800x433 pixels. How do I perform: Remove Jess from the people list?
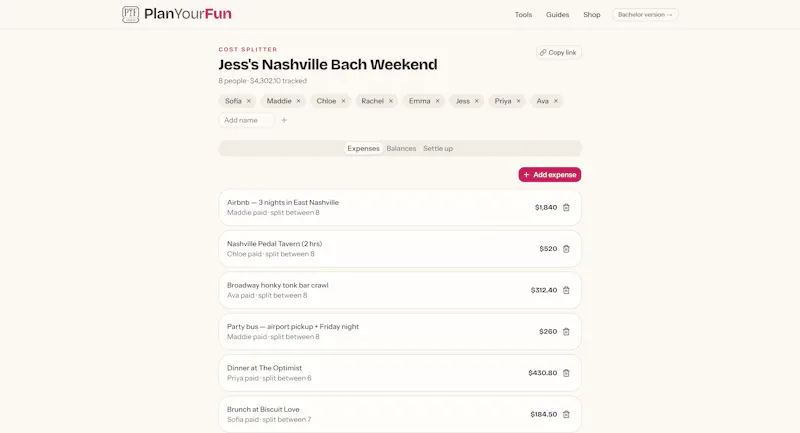pos(477,101)
